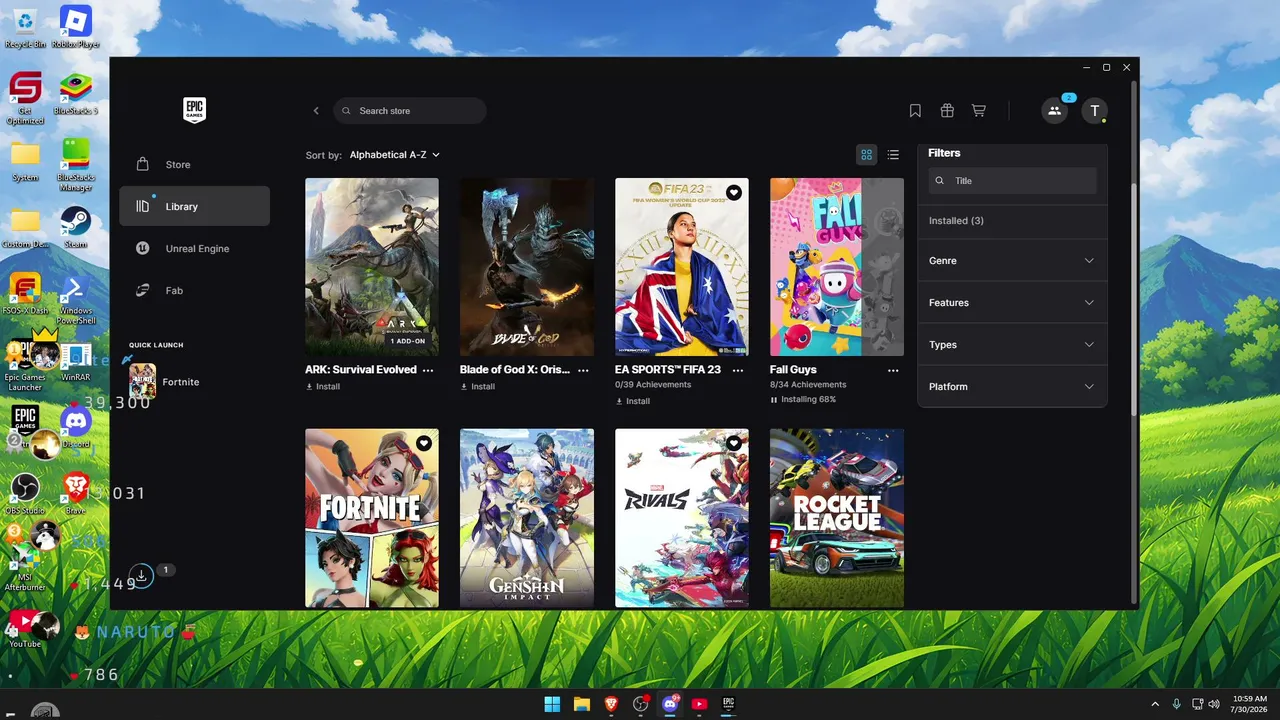Install Blade of God X
1280x720 pixels.
(477, 387)
